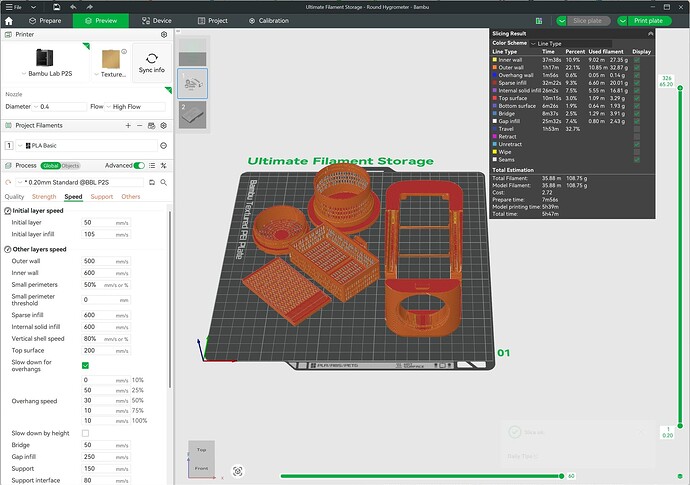
Task: Enable Slow down by height checkbox
Action: tap(85, 434)
